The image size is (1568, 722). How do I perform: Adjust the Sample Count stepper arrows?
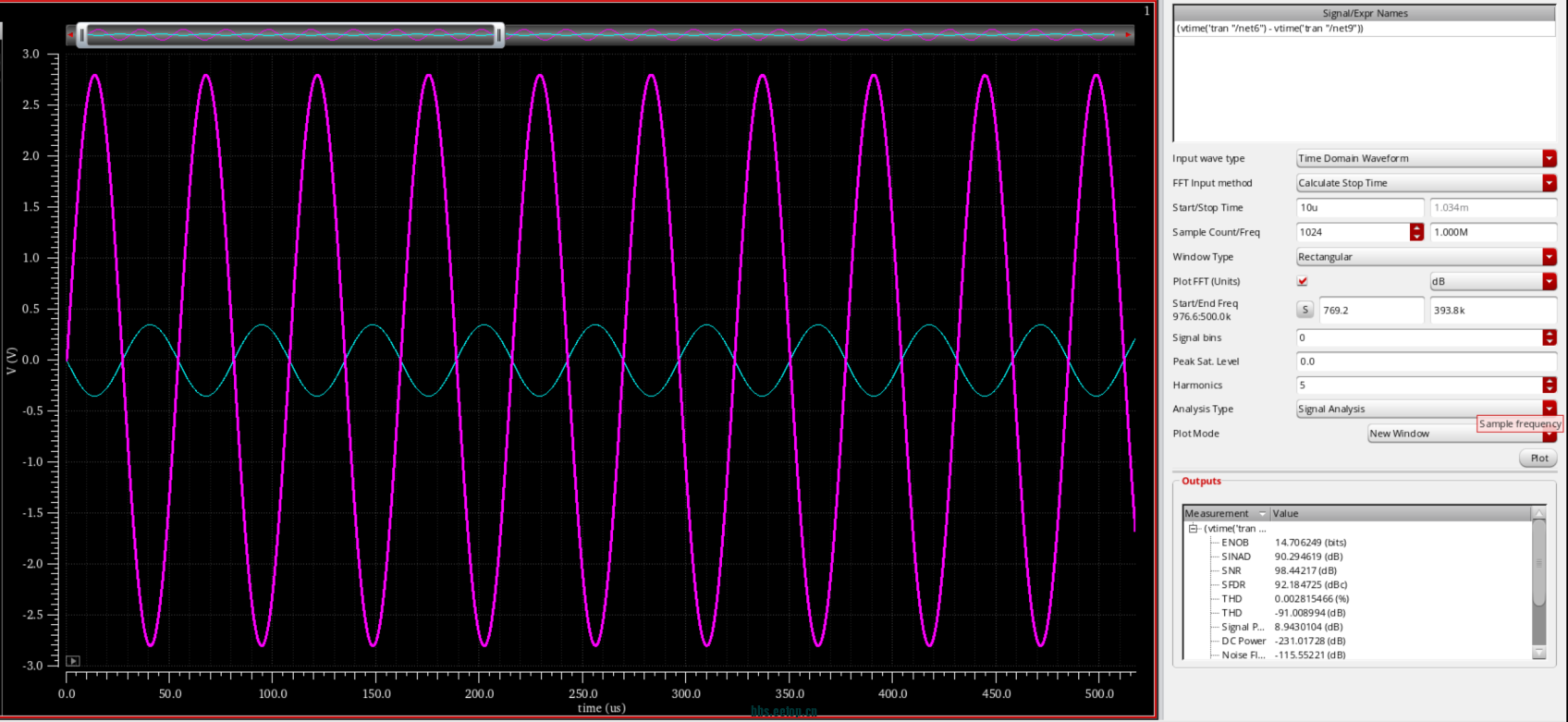(1416, 232)
